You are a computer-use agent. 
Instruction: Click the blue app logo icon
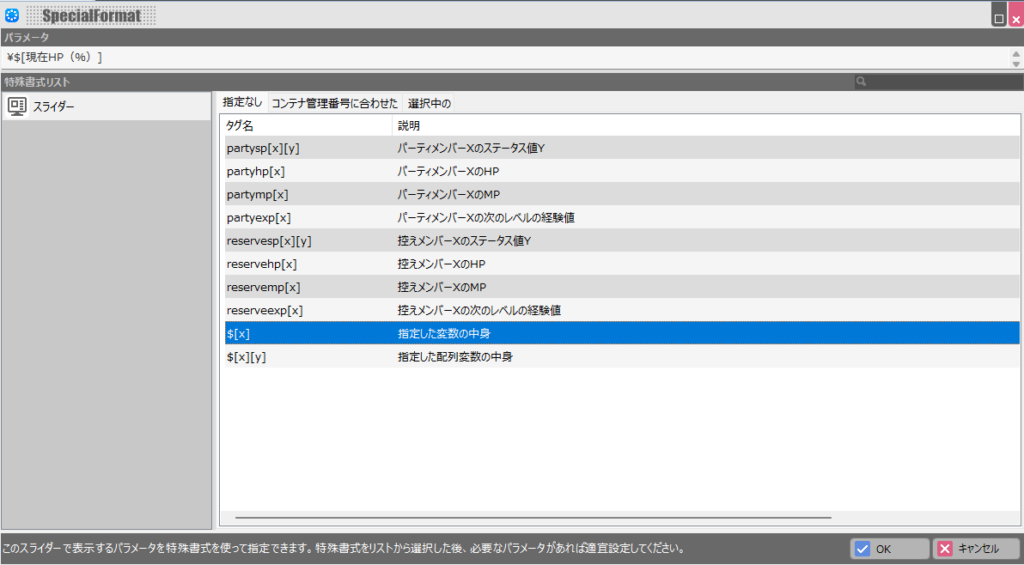(12, 15)
